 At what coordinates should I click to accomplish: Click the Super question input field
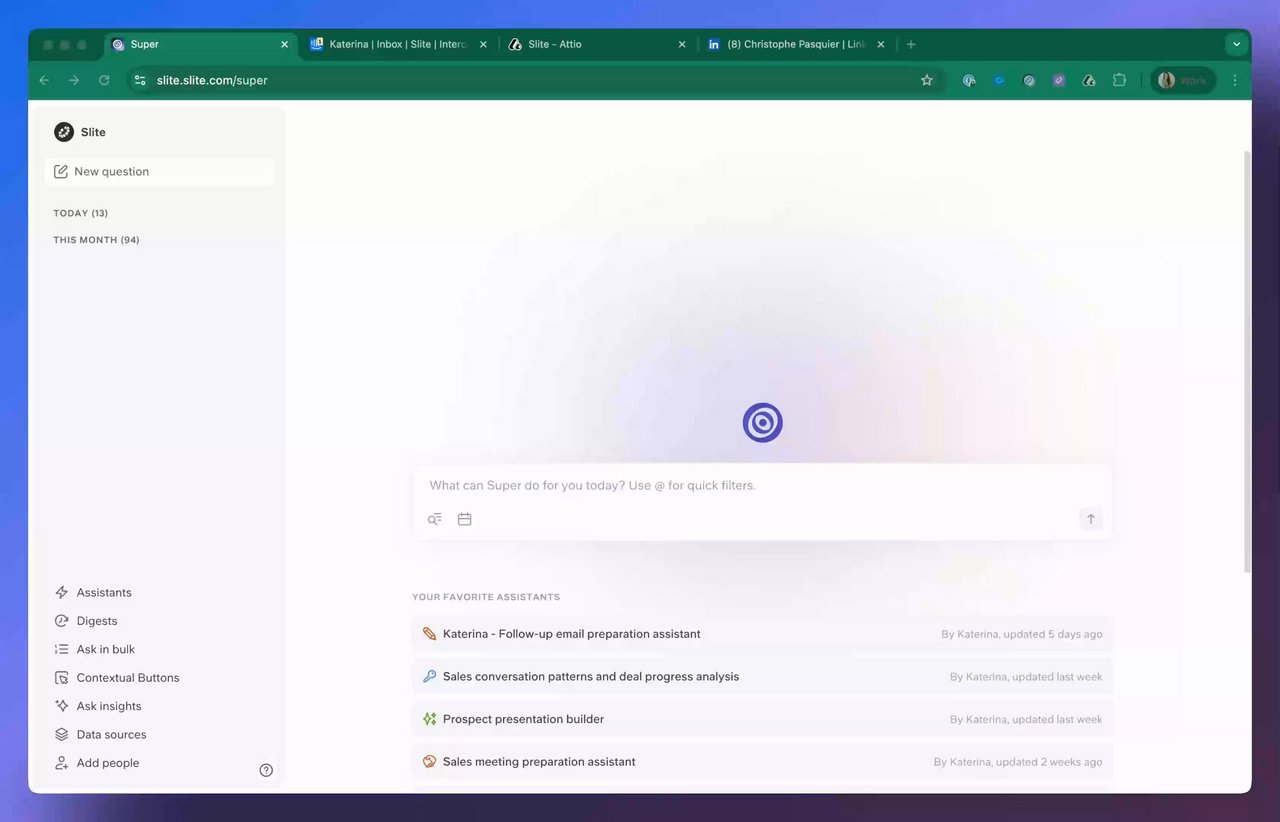coord(762,486)
